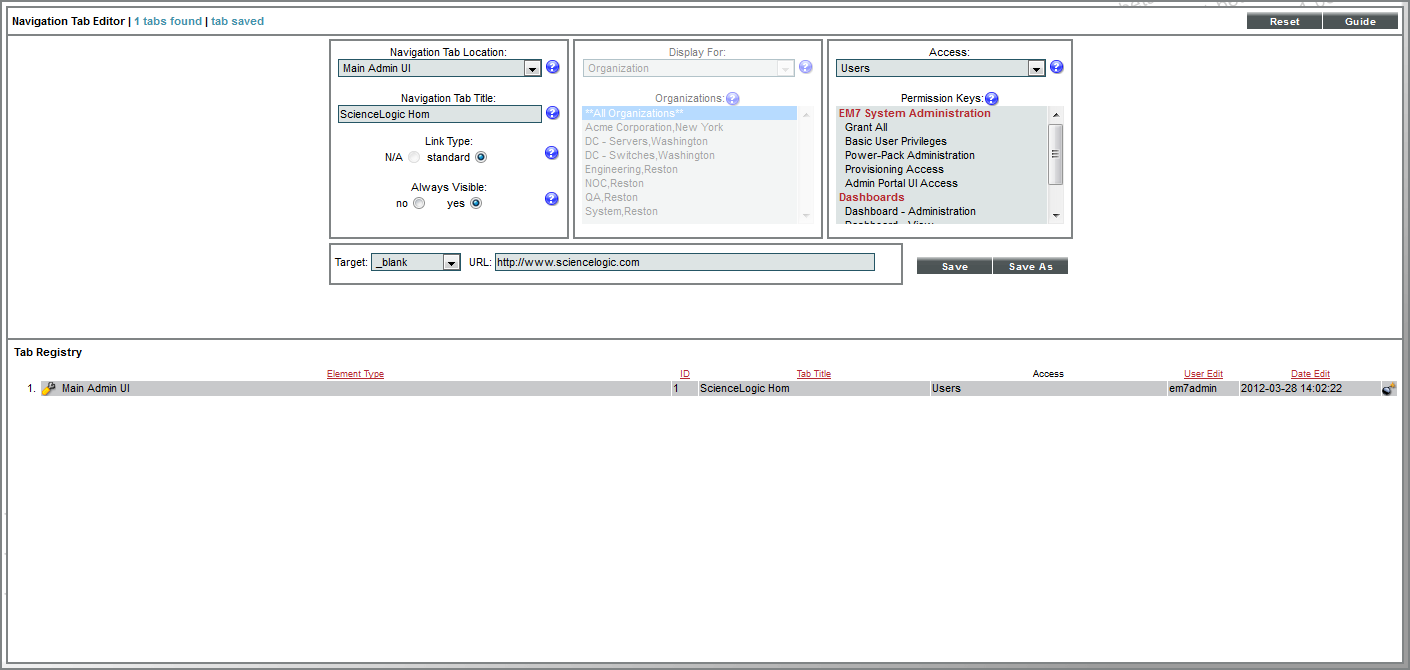Click the 'tab saved' status text

[238, 21]
